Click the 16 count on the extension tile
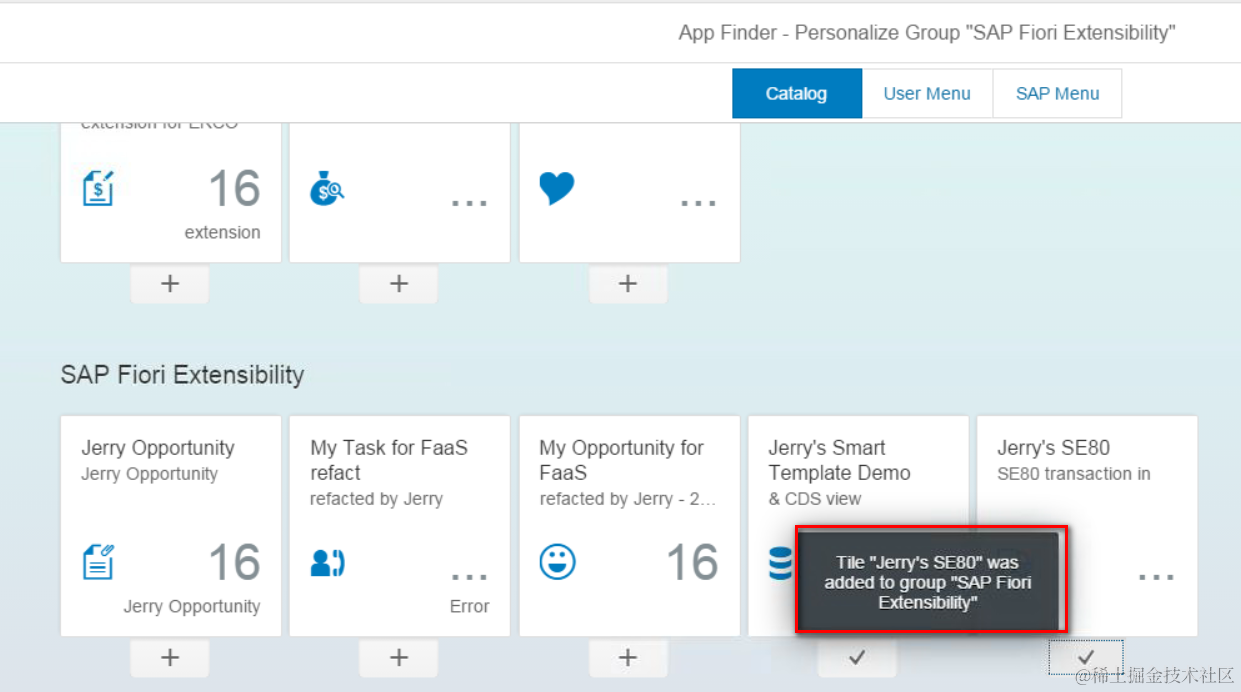Screen dimensions: 1241x692 click(x=234, y=189)
